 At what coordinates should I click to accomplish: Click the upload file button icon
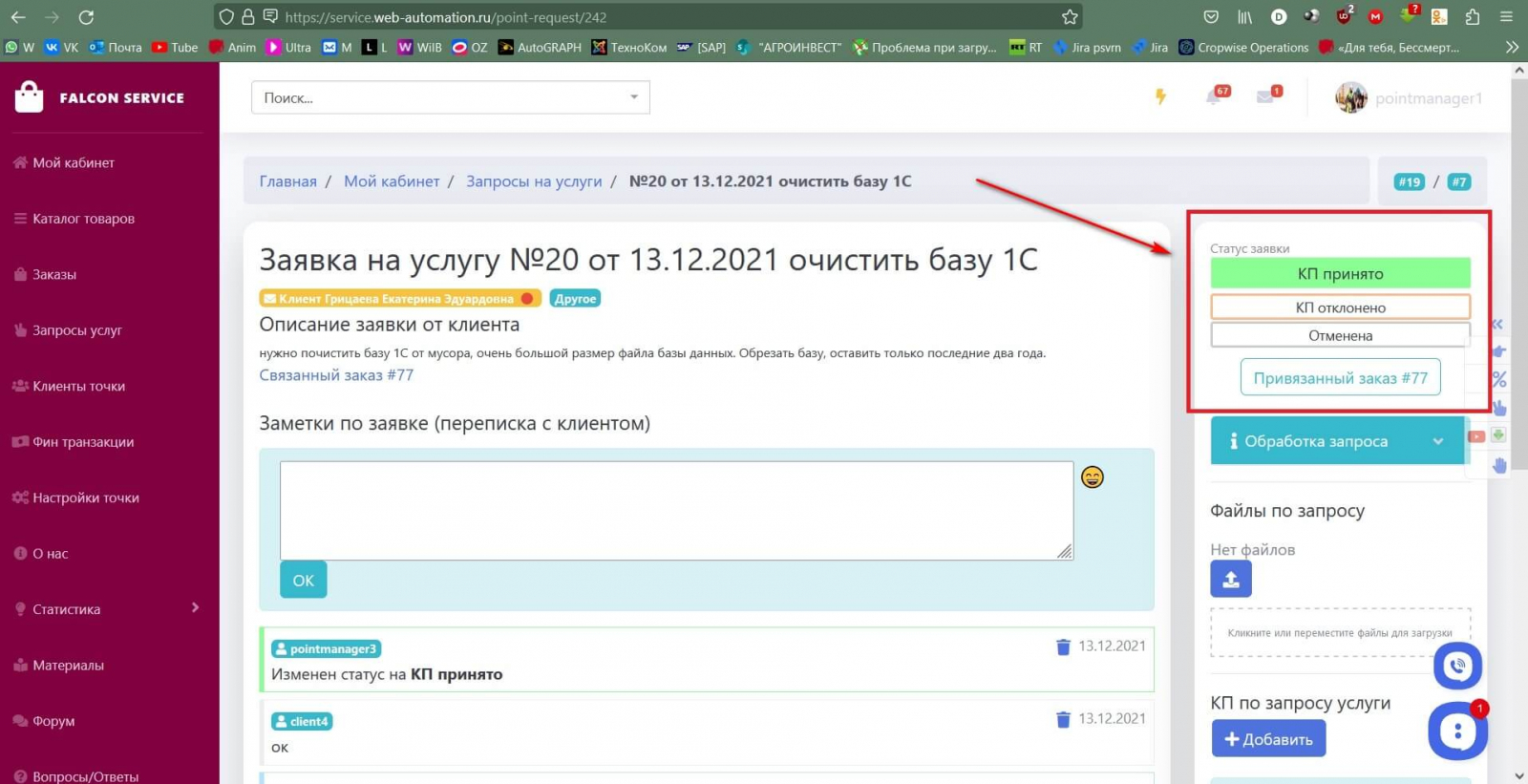click(x=1231, y=579)
